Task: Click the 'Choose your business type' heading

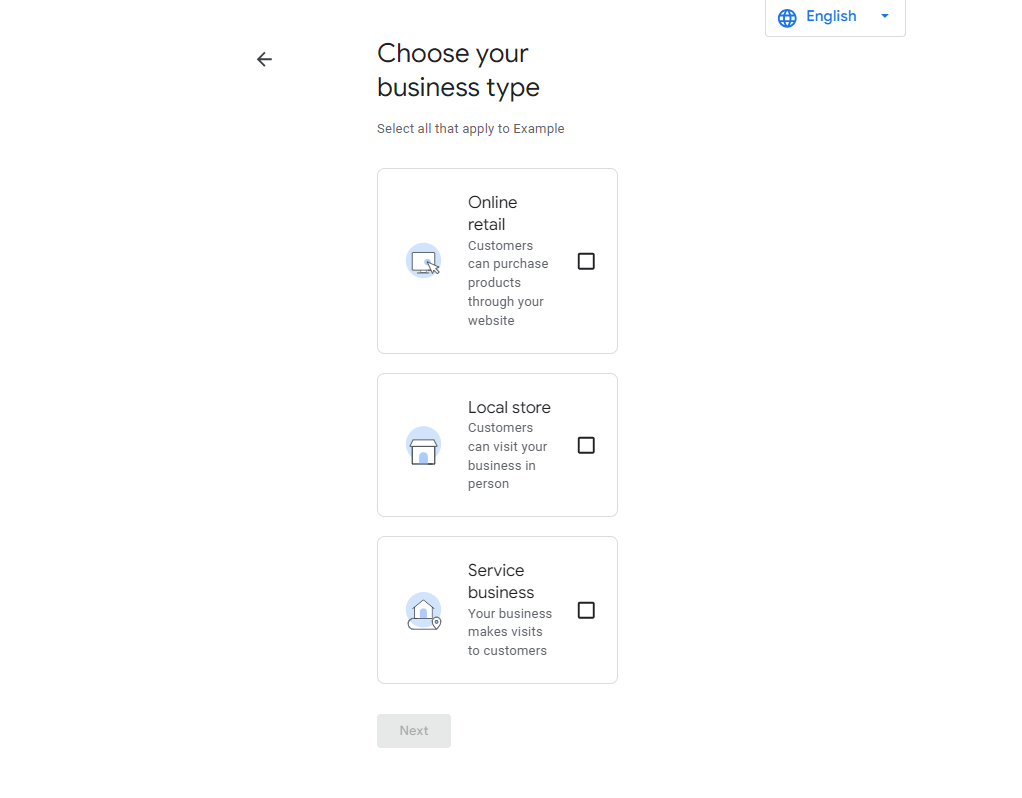Action: click(458, 70)
